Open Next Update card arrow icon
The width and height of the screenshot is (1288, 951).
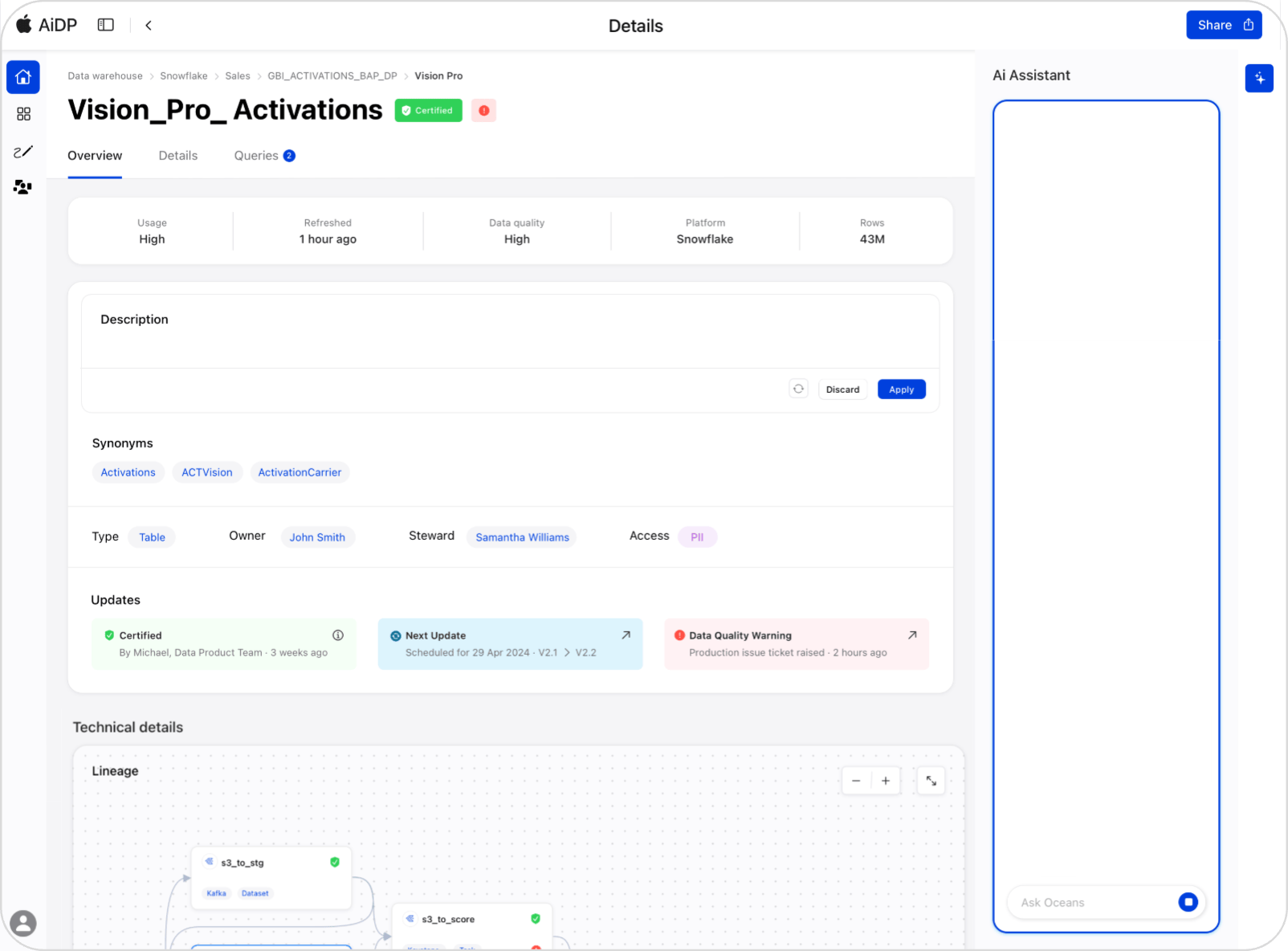point(626,635)
